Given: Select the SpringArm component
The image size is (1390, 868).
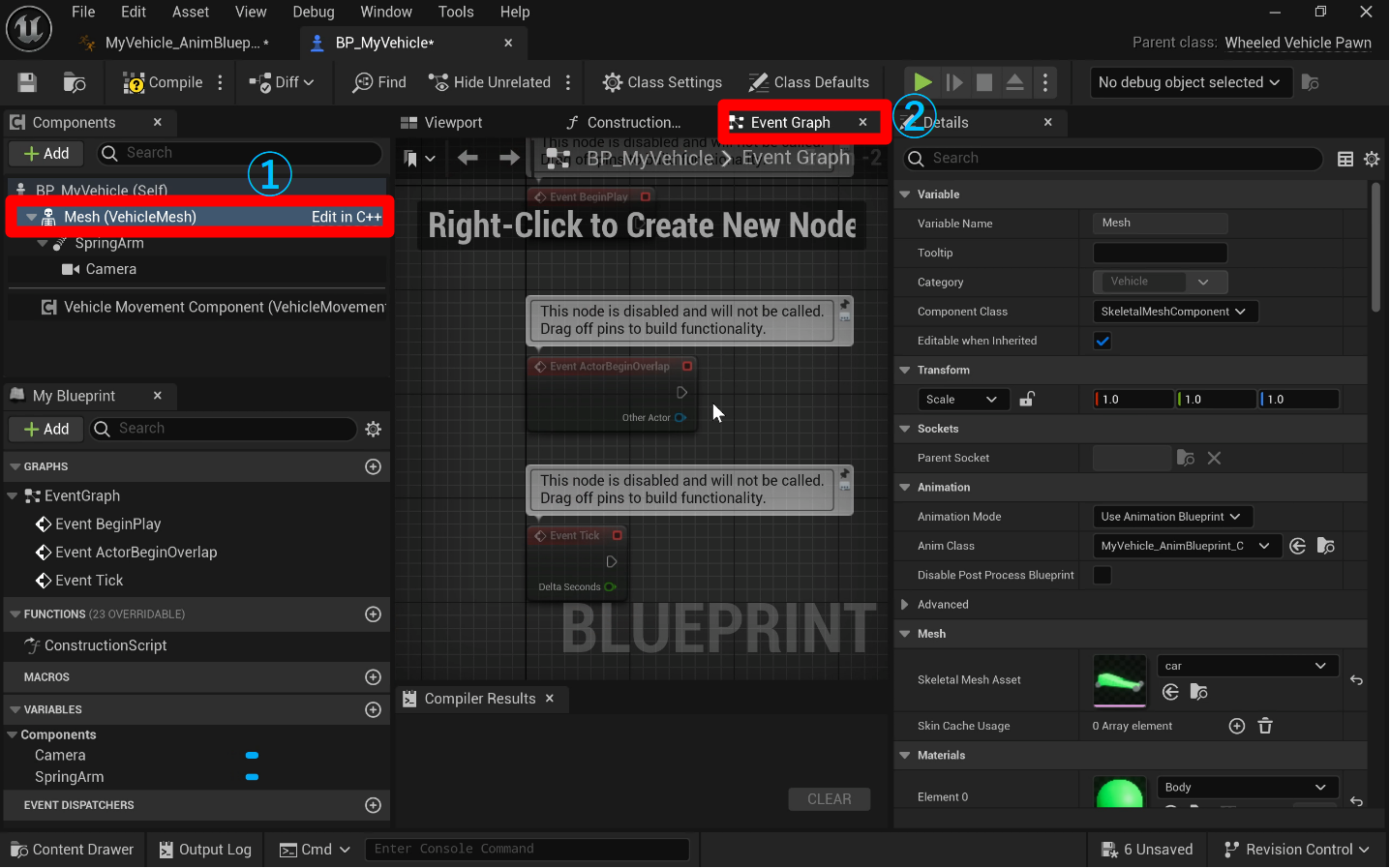Looking at the screenshot, I should pos(109,243).
